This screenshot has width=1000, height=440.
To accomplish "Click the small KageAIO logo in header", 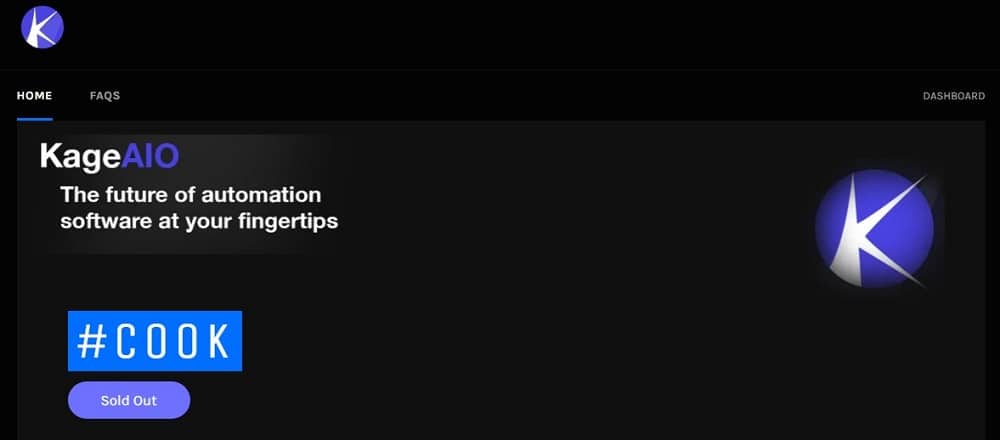I will (x=42, y=27).
